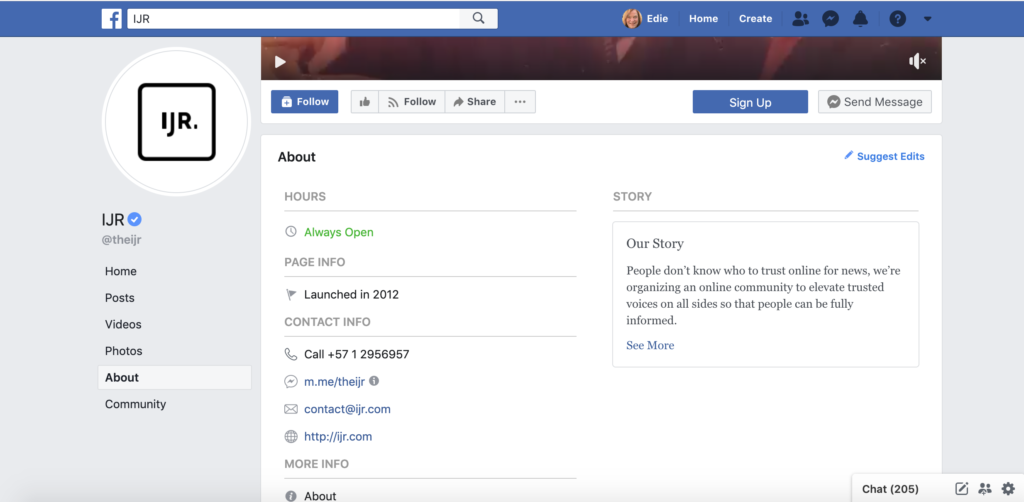Click the info icon beside About under More Info
Screen dimensions: 1024x502
click(x=291, y=496)
